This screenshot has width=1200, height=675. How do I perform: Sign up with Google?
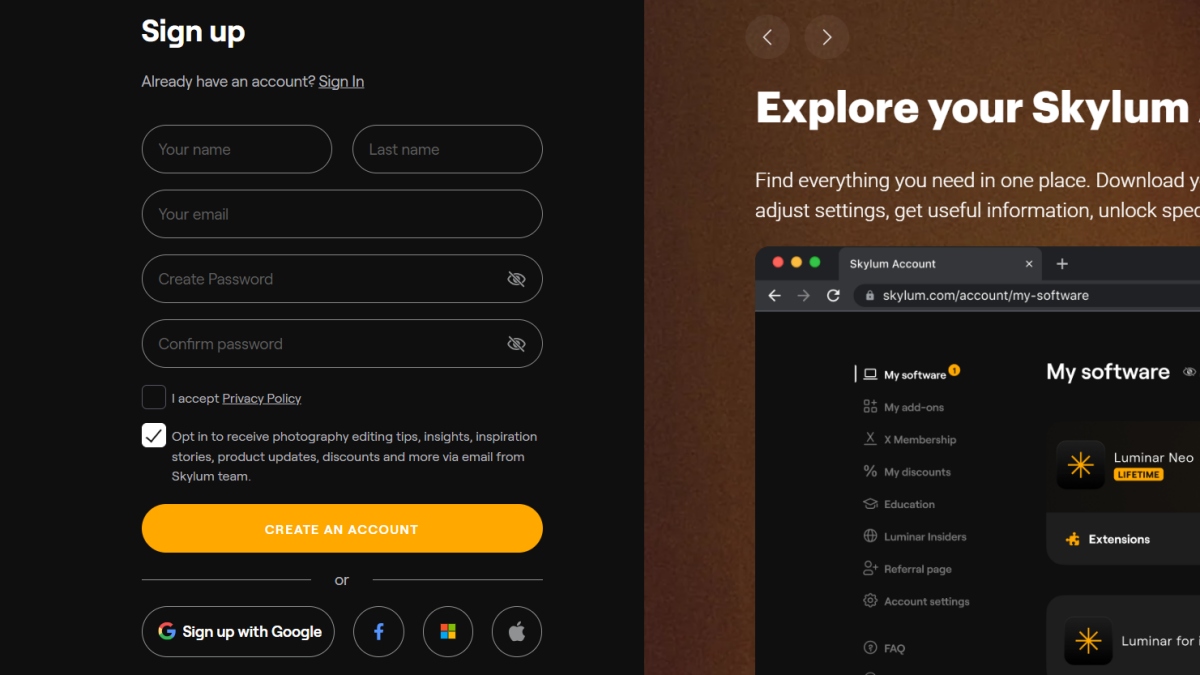click(x=238, y=631)
